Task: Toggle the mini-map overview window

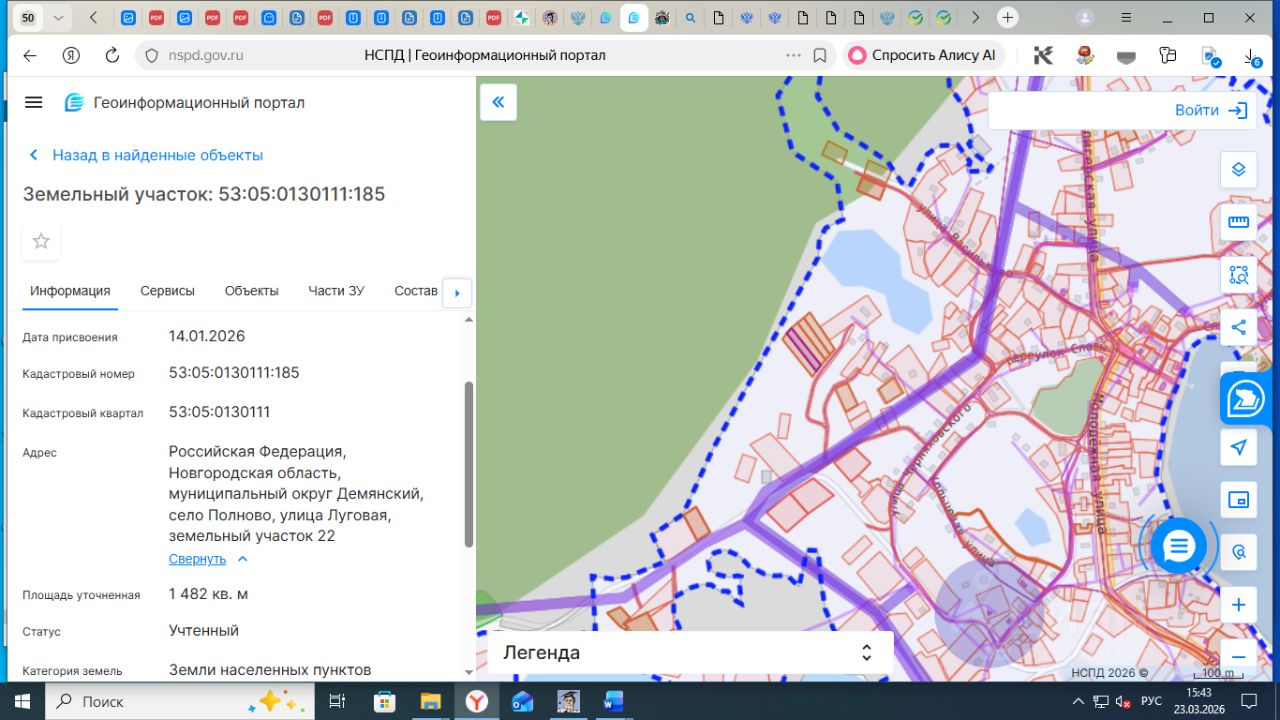Action: click(x=1238, y=499)
